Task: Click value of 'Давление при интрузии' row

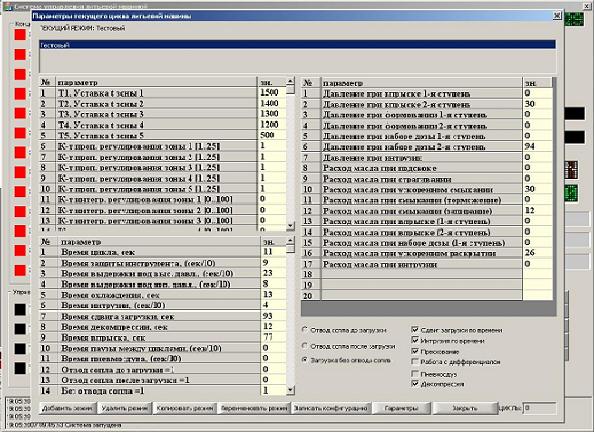Action: [538, 157]
